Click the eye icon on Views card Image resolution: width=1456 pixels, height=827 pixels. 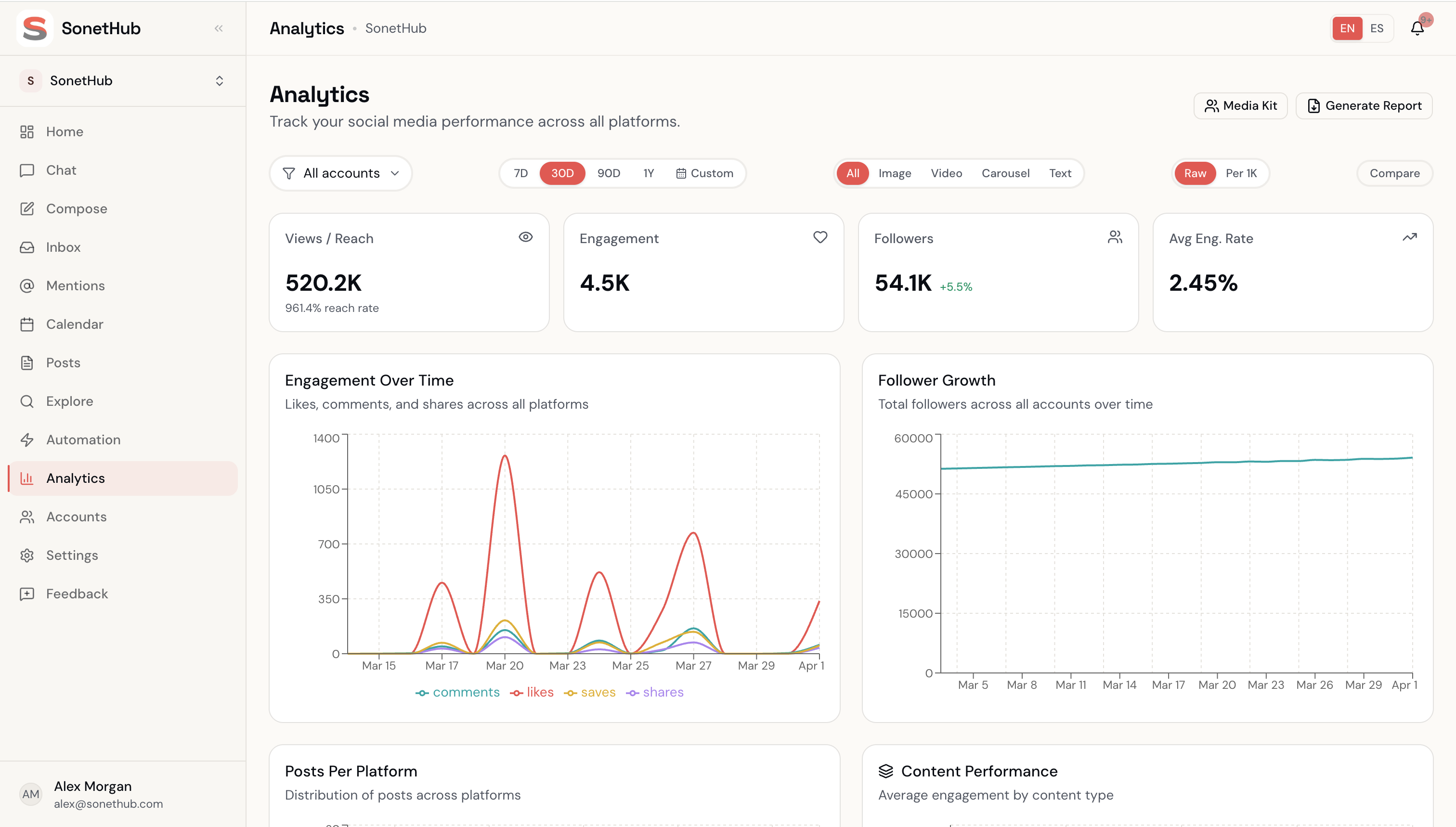tap(525, 237)
